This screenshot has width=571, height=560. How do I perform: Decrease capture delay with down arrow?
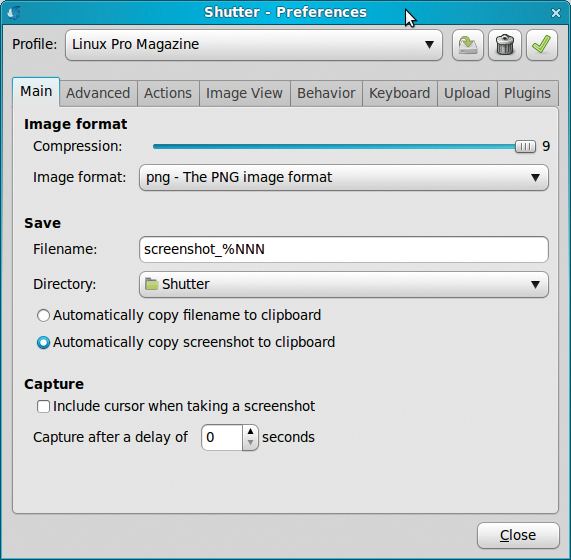tap(250, 443)
